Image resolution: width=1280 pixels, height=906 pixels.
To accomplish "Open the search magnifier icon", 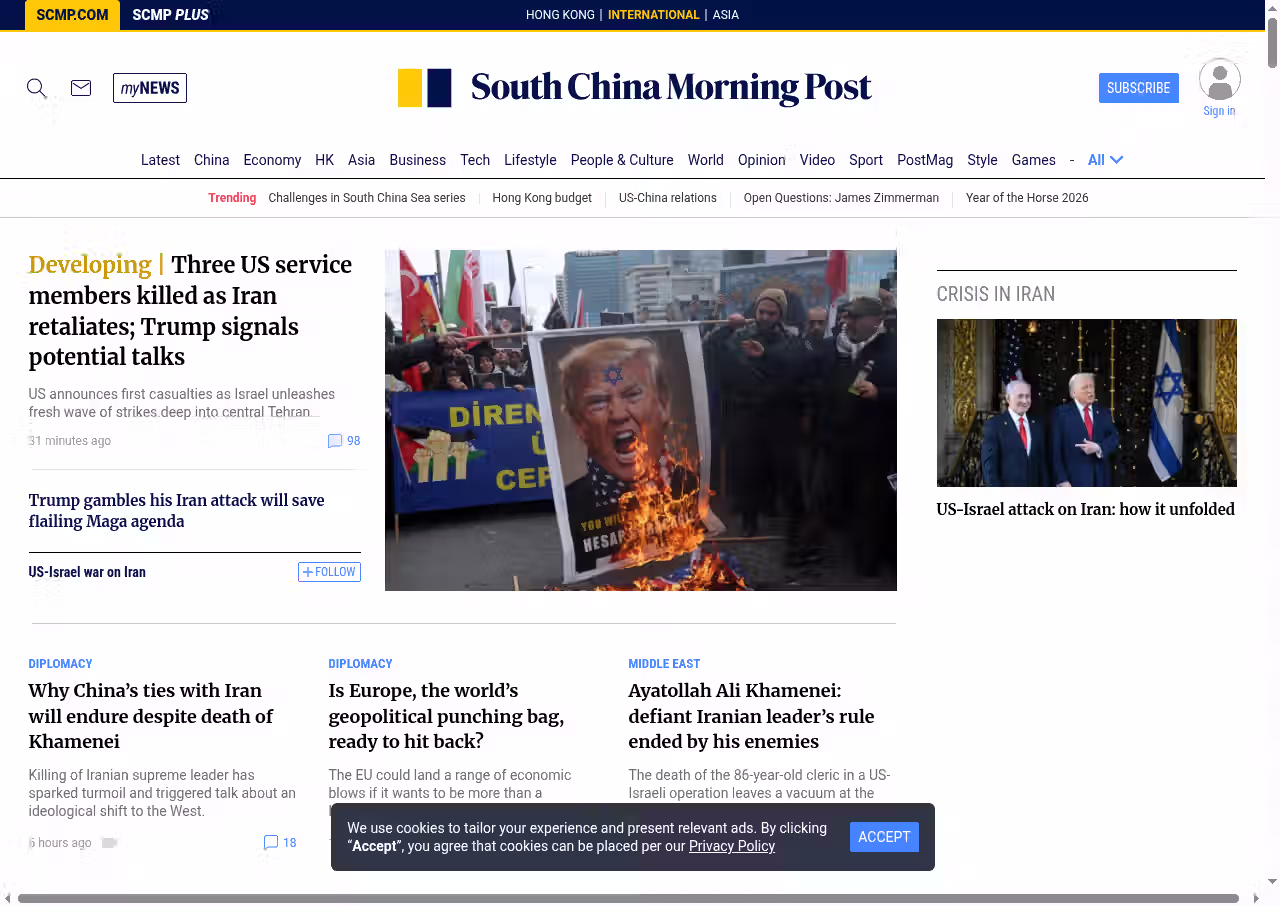I will tap(37, 88).
